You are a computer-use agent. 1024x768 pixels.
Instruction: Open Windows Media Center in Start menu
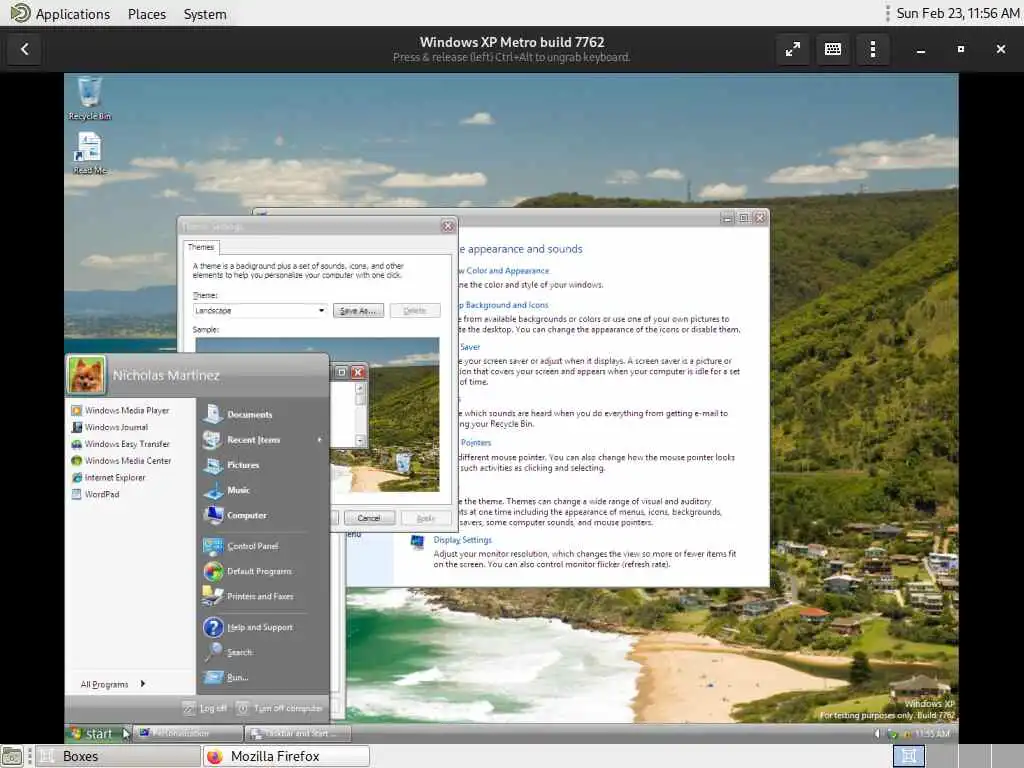pyautogui.click(x=121, y=460)
